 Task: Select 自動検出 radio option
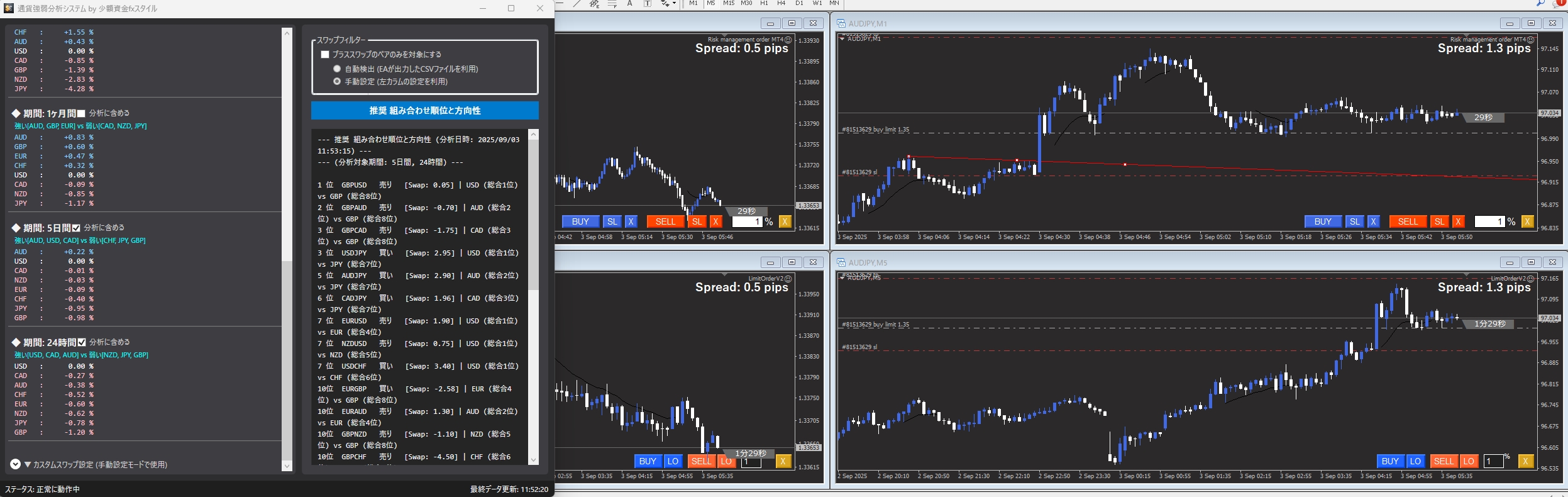click(x=337, y=69)
